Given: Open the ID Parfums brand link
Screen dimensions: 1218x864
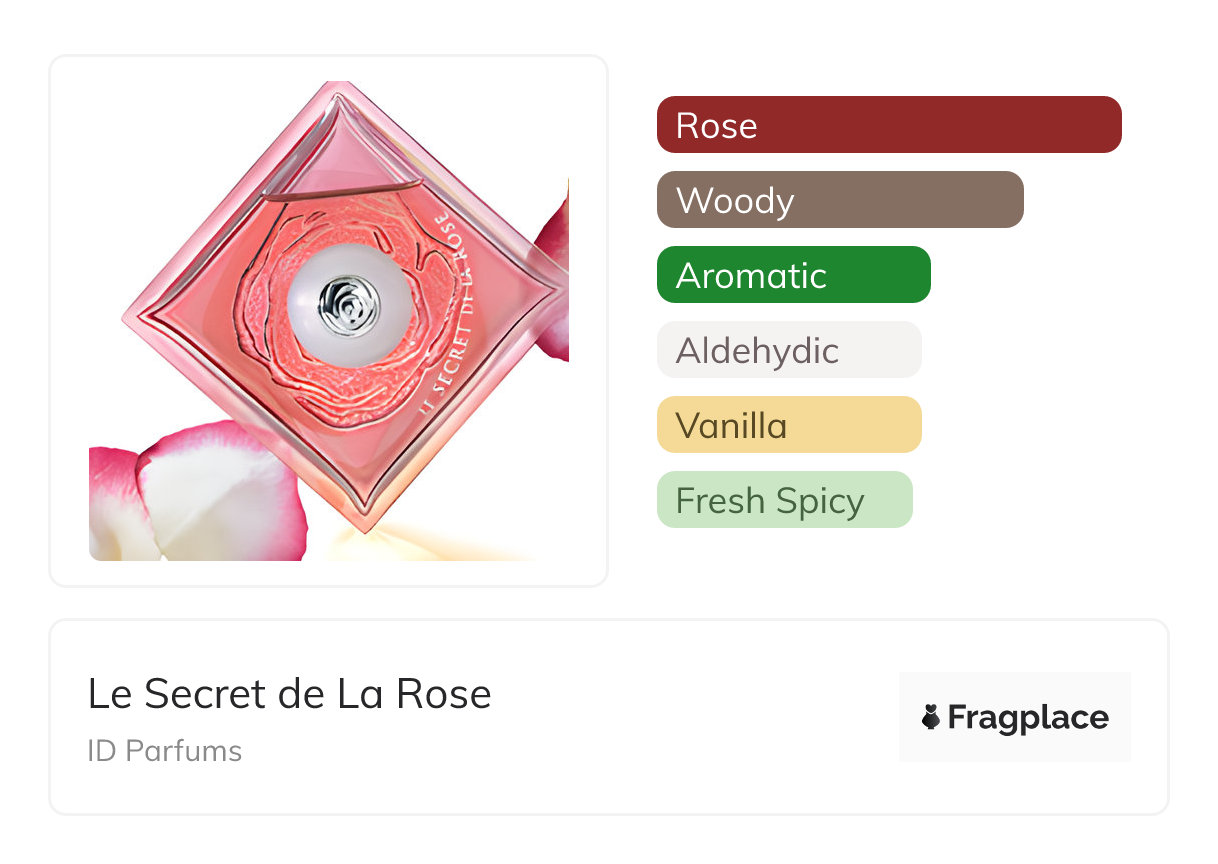Looking at the screenshot, I should click(164, 751).
